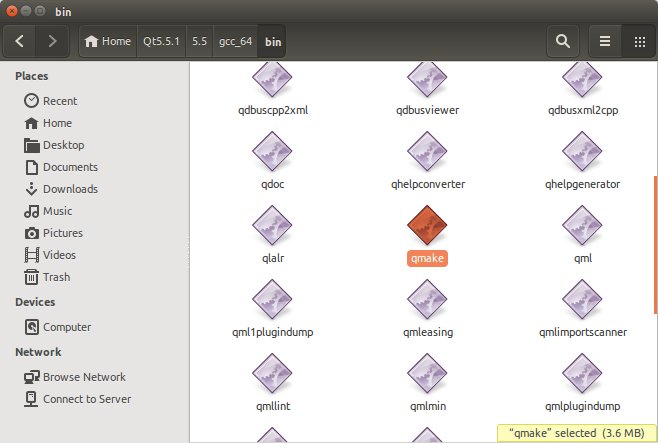Switch to list view
This screenshot has height=443, width=658.
(605, 41)
